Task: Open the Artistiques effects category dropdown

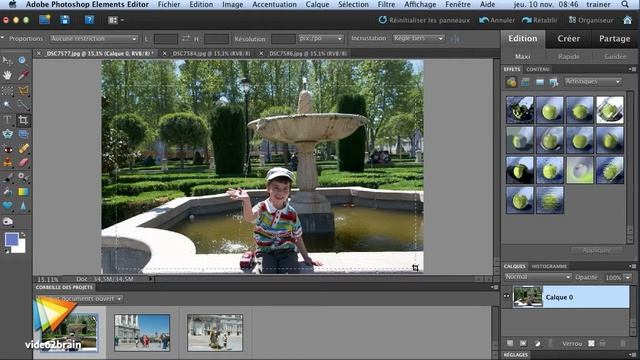Action: coord(593,82)
